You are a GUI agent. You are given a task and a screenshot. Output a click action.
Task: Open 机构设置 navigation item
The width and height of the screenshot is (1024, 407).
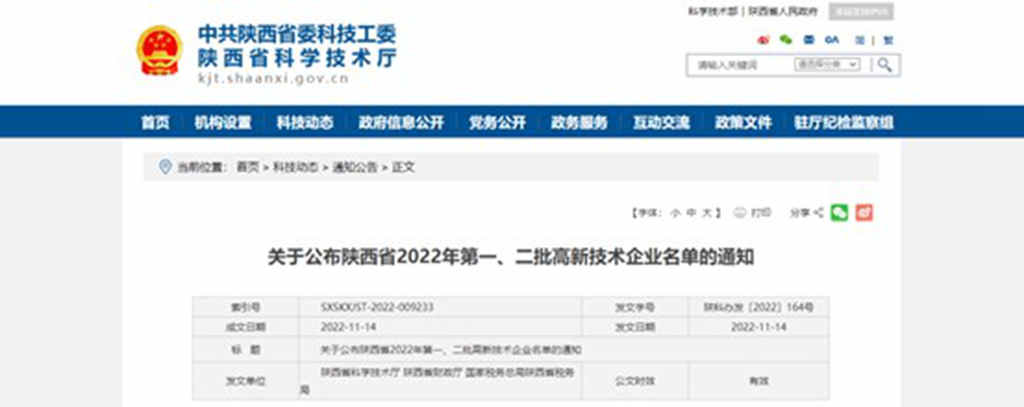tap(223, 122)
